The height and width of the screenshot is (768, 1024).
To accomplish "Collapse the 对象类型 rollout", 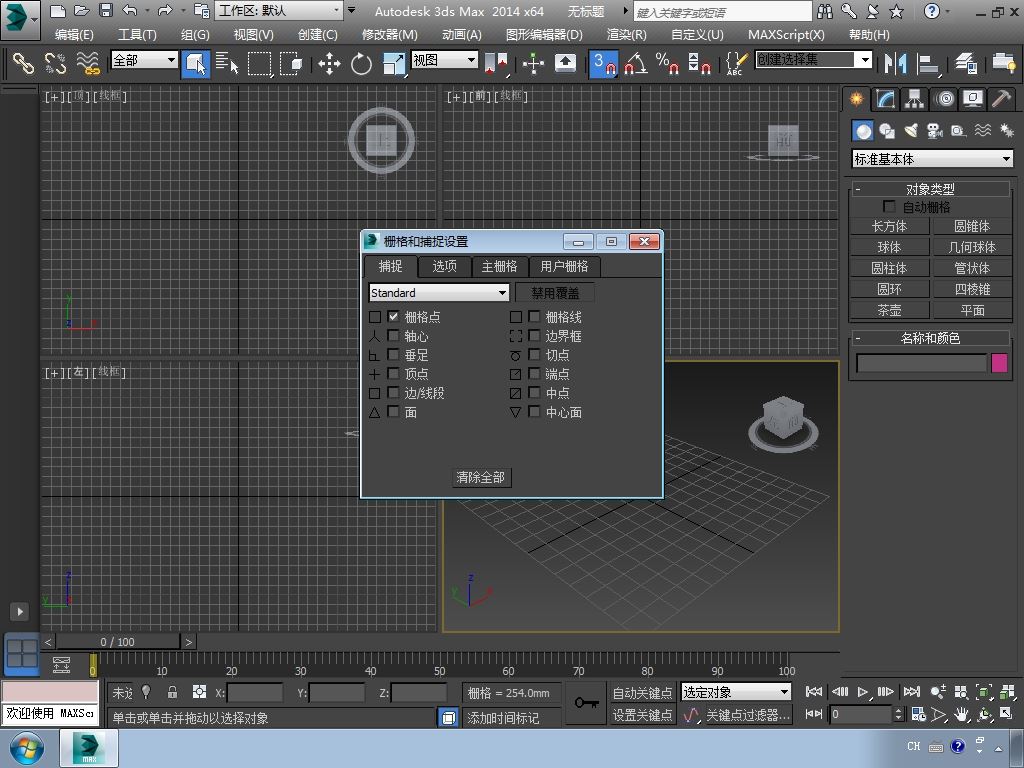I will (931, 189).
